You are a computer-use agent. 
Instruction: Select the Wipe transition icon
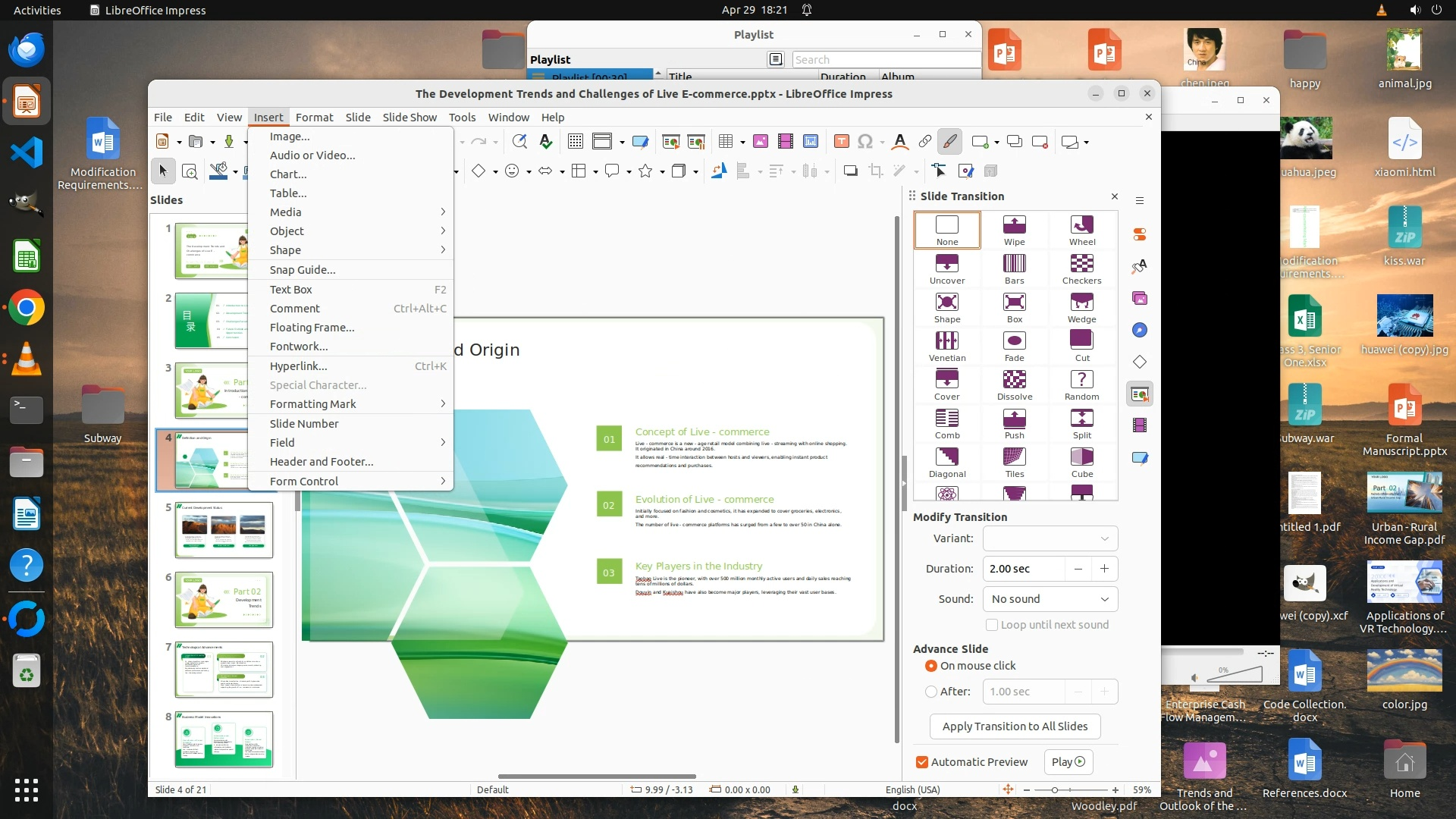[x=1014, y=229]
